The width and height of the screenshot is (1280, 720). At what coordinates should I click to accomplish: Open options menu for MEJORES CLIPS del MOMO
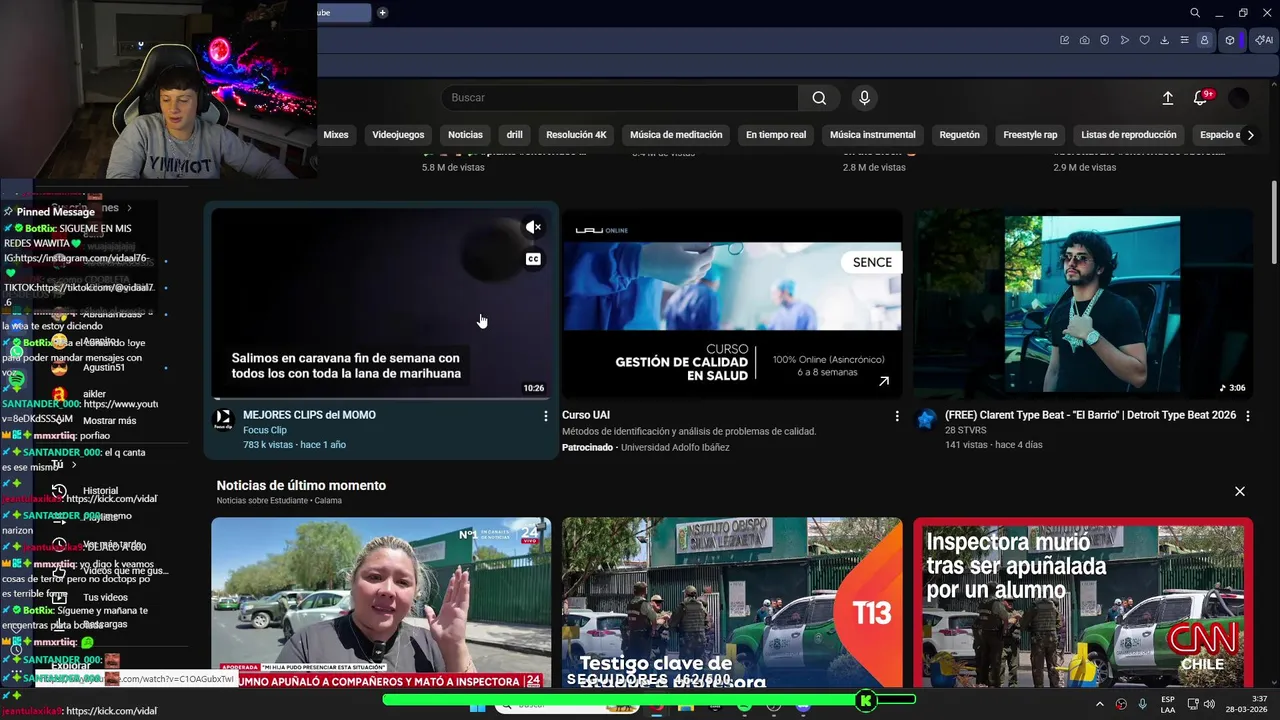pyautogui.click(x=545, y=416)
